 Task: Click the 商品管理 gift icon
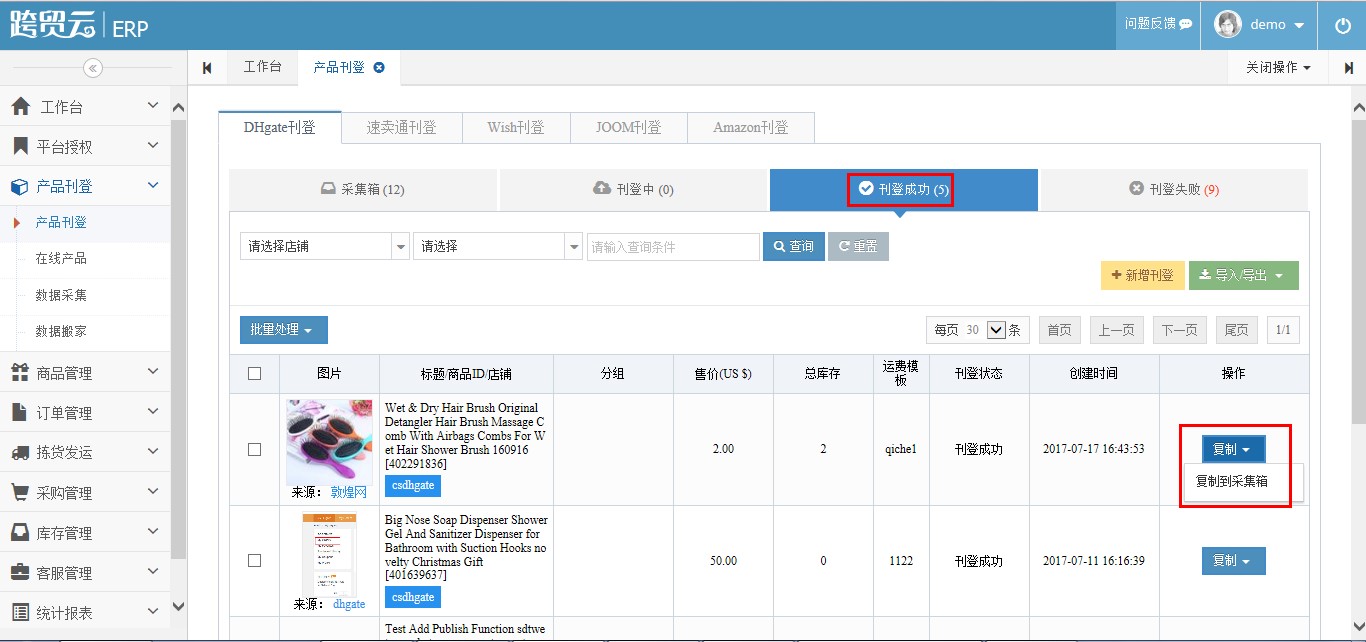pyautogui.click(x=20, y=373)
